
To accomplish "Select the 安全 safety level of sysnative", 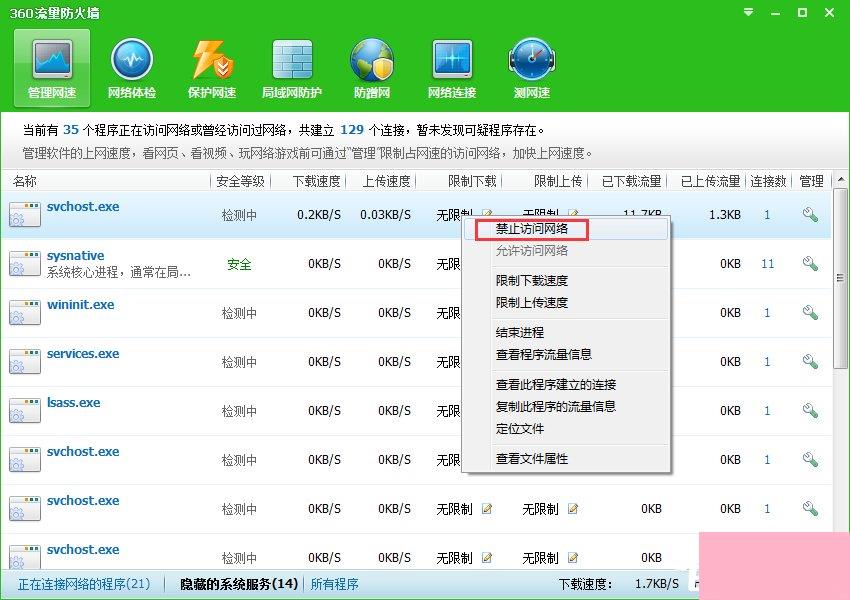I will tap(239, 264).
